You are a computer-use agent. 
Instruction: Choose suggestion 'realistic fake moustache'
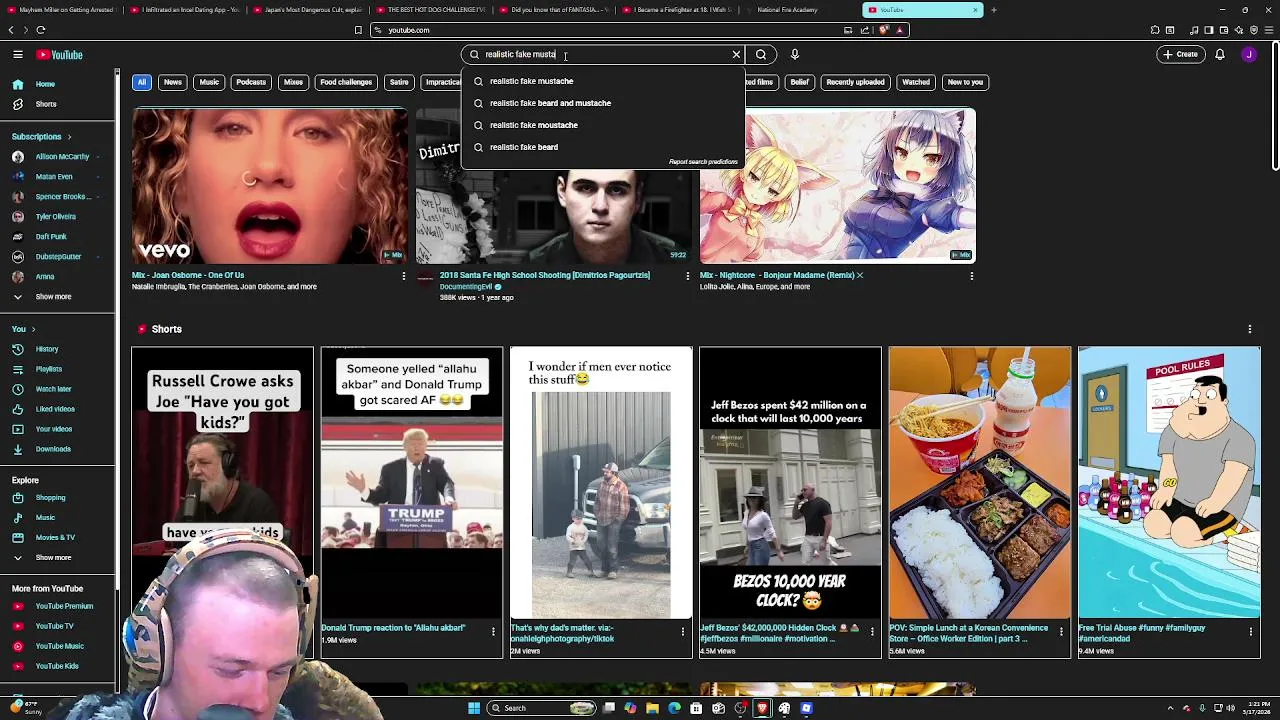click(x=603, y=125)
